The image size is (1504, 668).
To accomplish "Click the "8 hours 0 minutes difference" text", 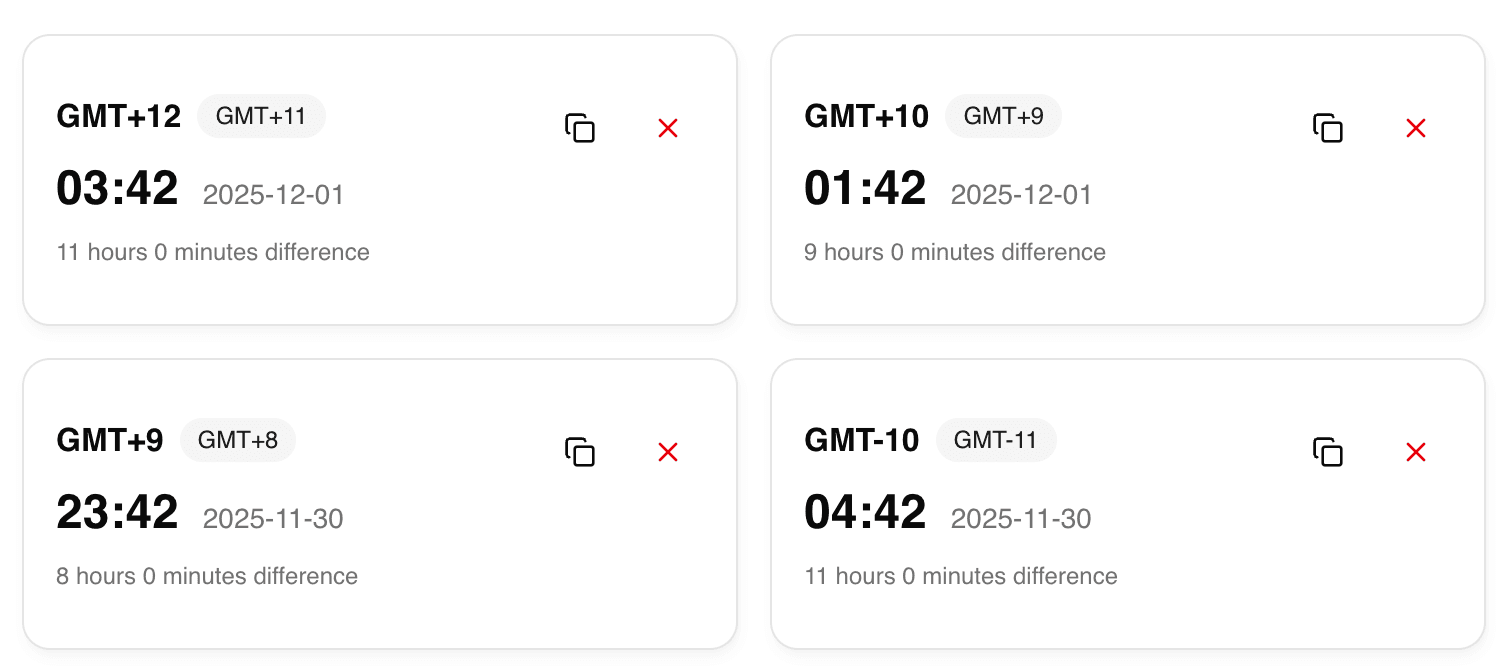I will (207, 576).
